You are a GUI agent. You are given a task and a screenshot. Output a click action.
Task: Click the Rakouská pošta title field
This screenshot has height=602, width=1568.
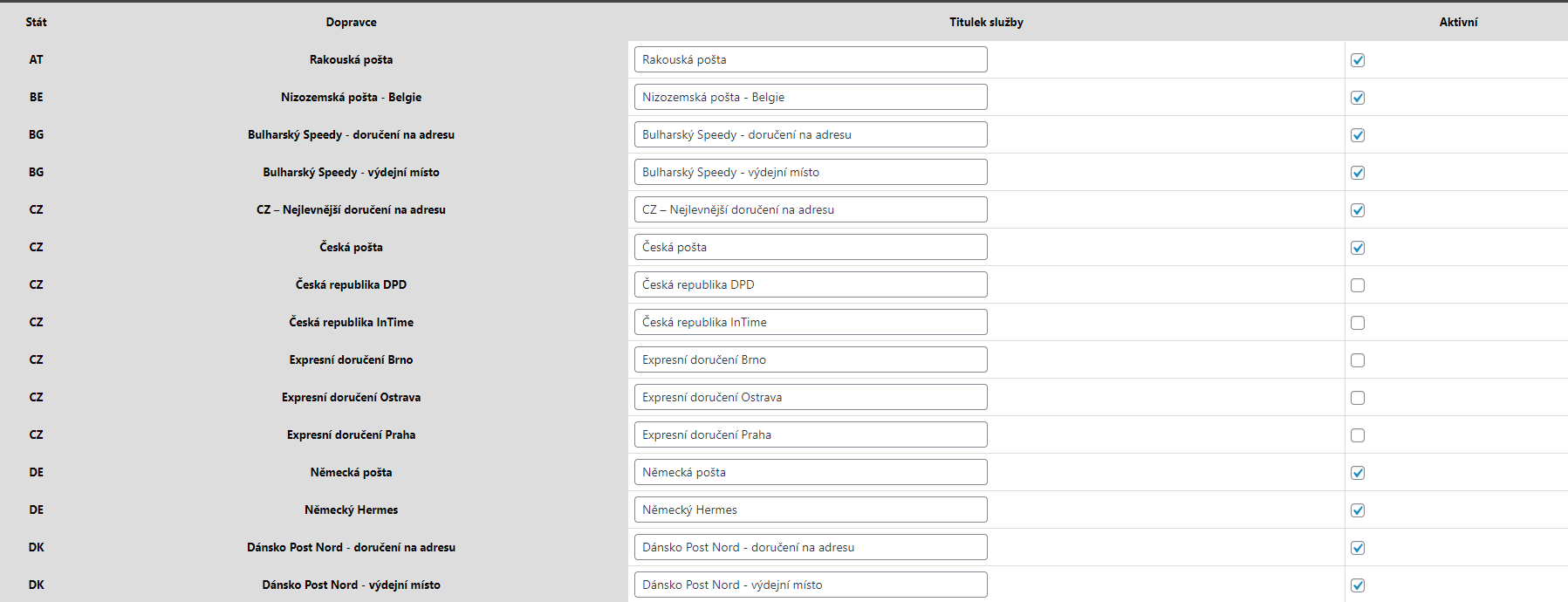coord(811,59)
